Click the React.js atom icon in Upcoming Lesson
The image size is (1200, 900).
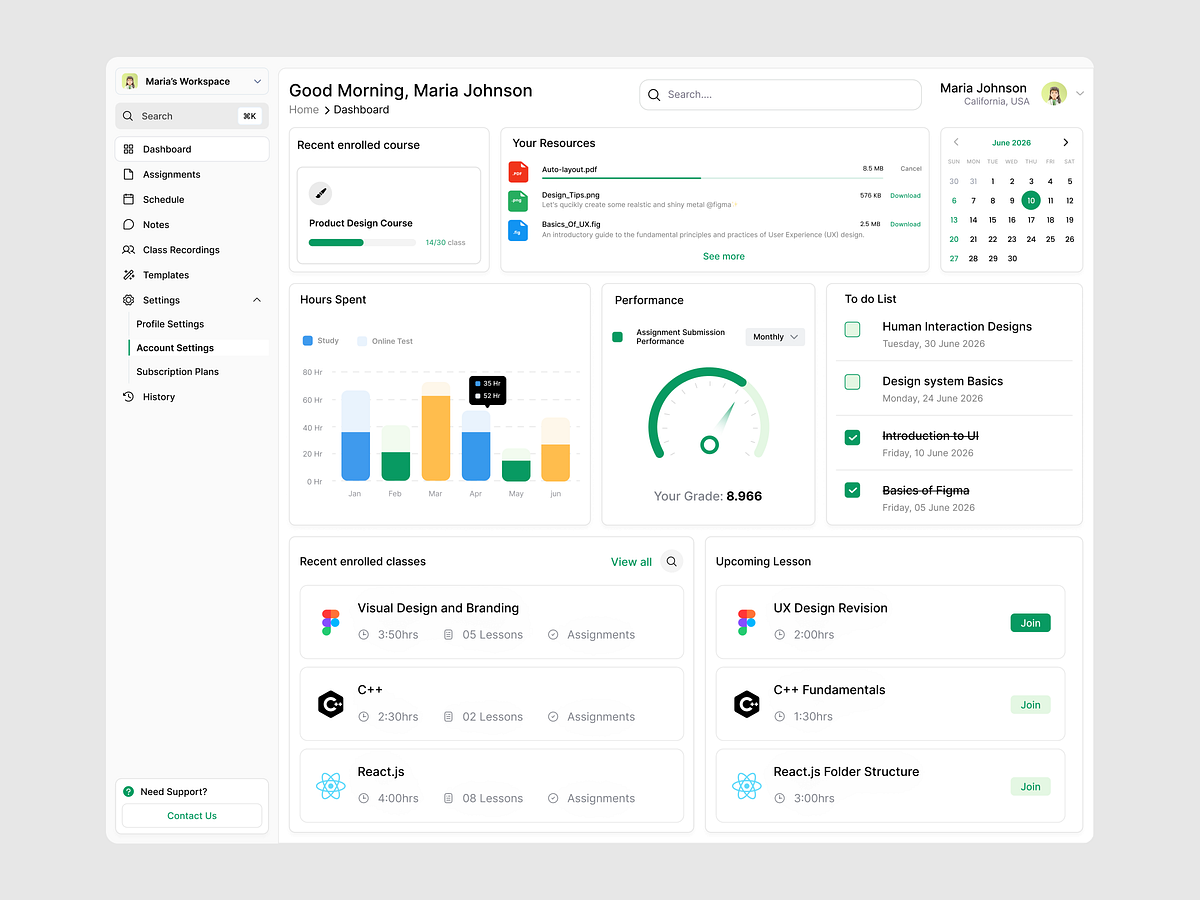747,786
